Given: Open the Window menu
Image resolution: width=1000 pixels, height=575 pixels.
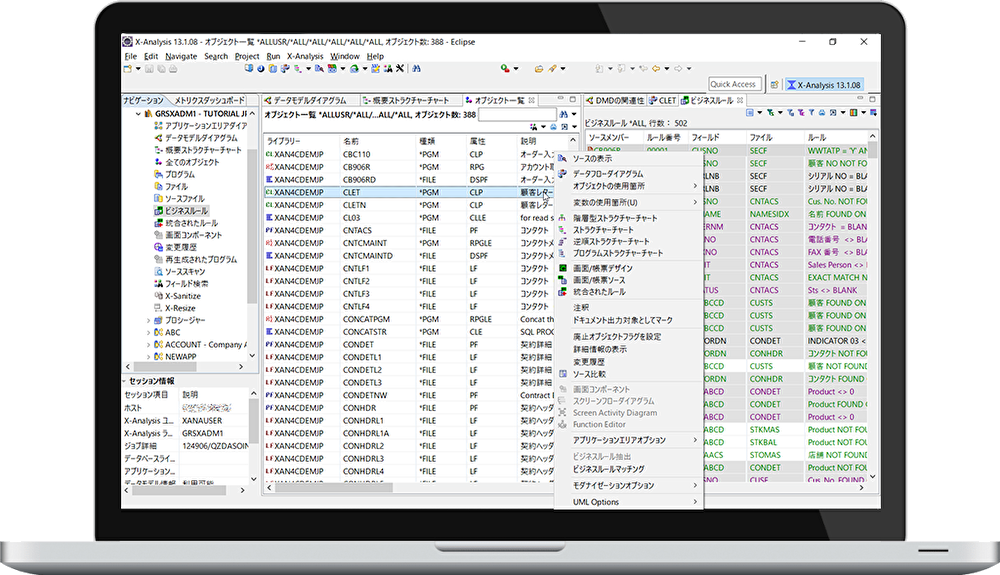Looking at the screenshot, I should point(345,56).
